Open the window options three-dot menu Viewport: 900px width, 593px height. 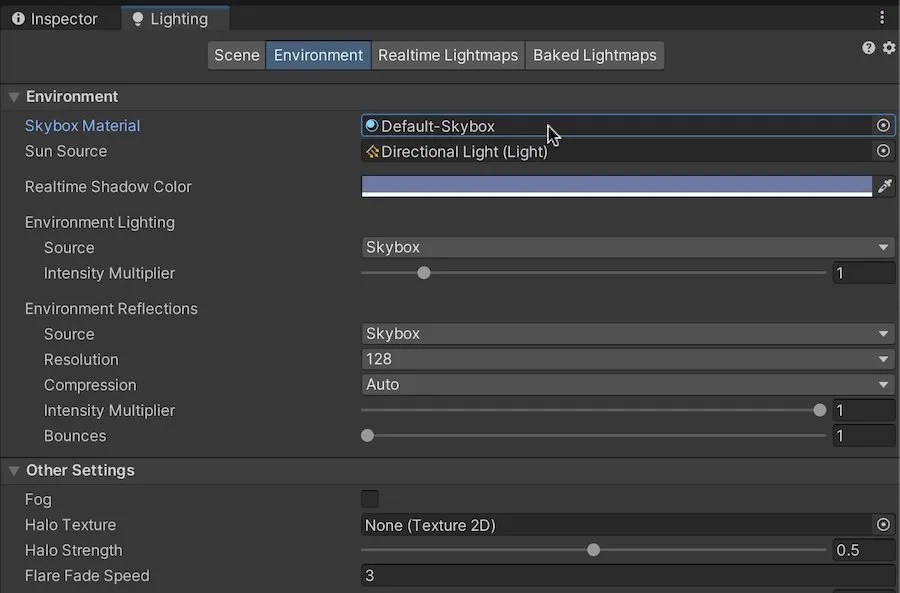click(x=883, y=17)
